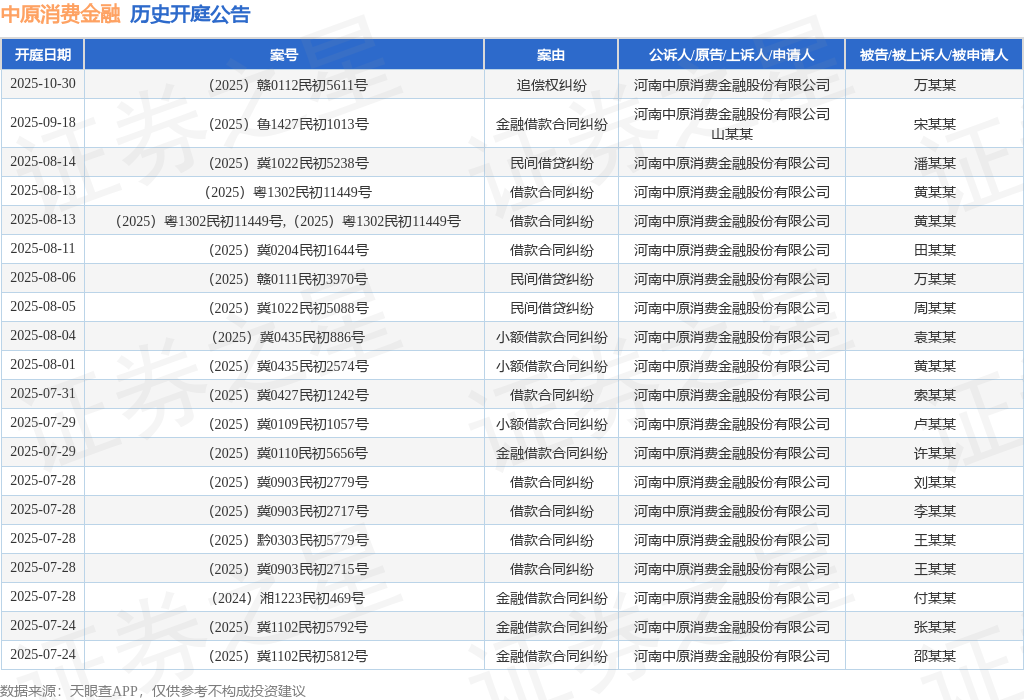Click the date 2025-08-04
Screen dimensions: 1024x700
42,336
